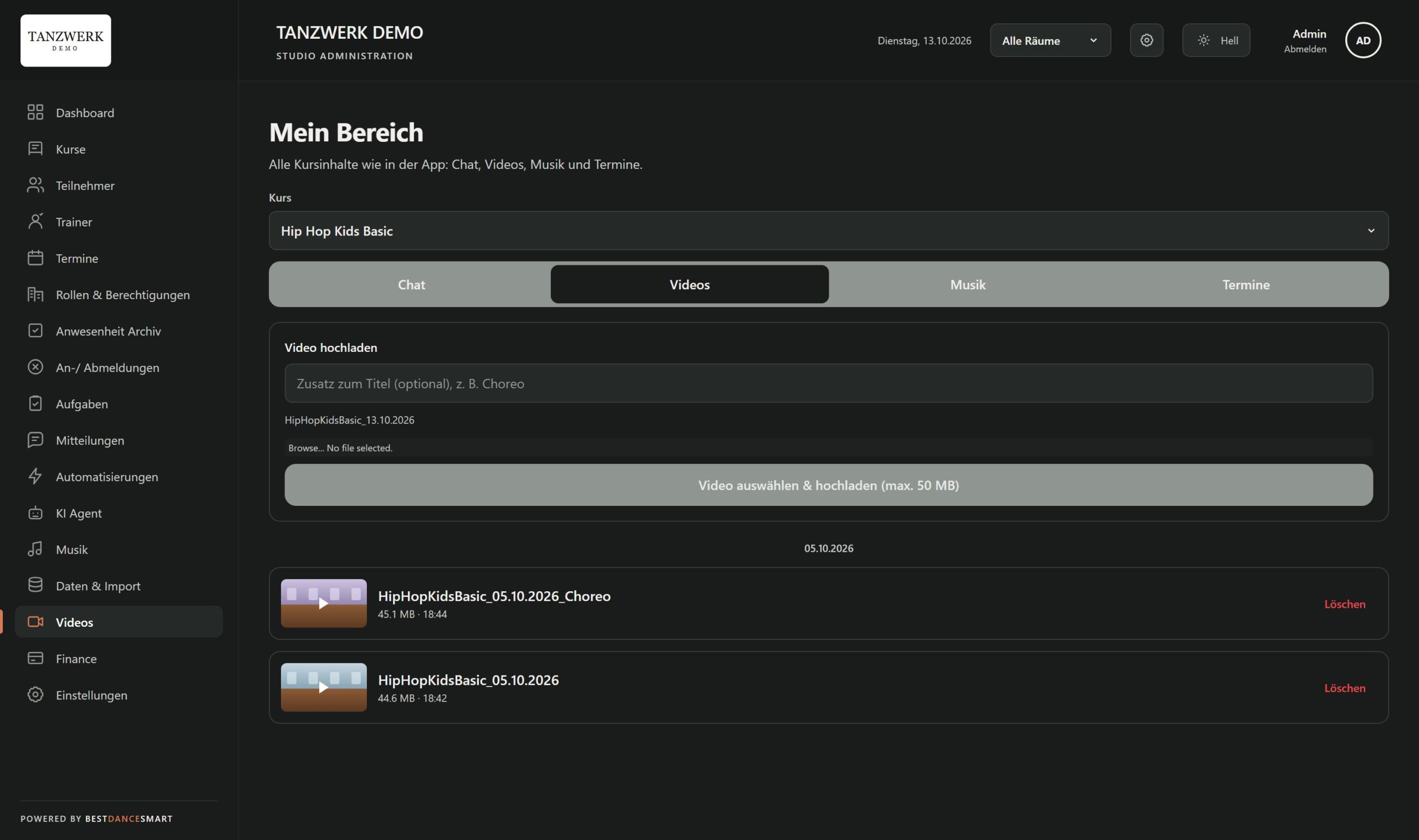Viewport: 1419px width, 840px height.
Task: Click the Anwesenheit Archiv checkbox icon
Action: (35, 331)
